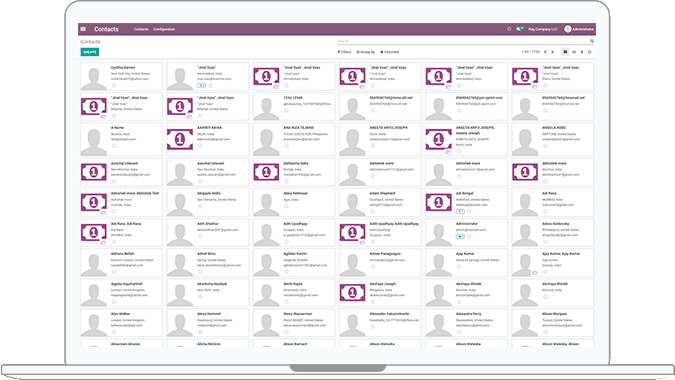Open activity clock on AAKRITI RAHRA card
This screenshot has height=380, width=675.
pos(200,146)
